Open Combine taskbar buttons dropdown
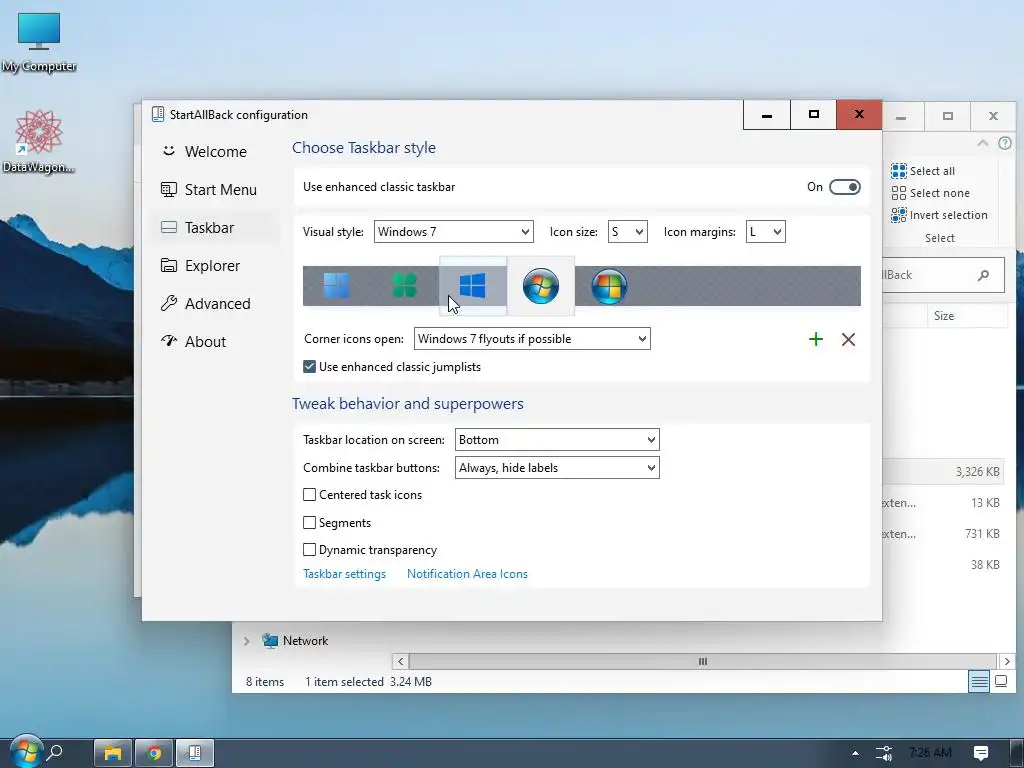Image resolution: width=1024 pixels, height=768 pixels. click(557, 468)
